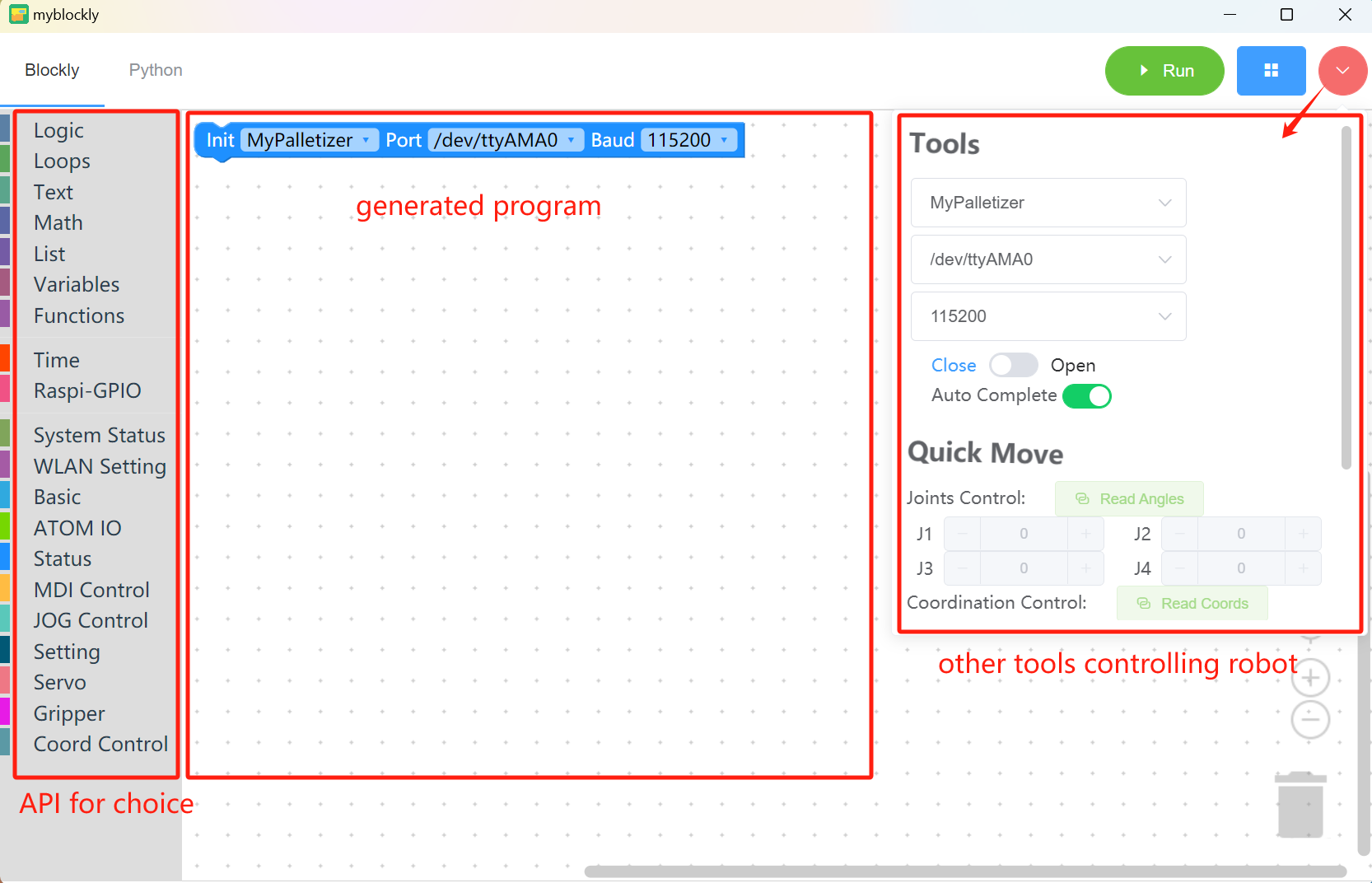Click the workspace zoom-in plus icon

point(1310,678)
